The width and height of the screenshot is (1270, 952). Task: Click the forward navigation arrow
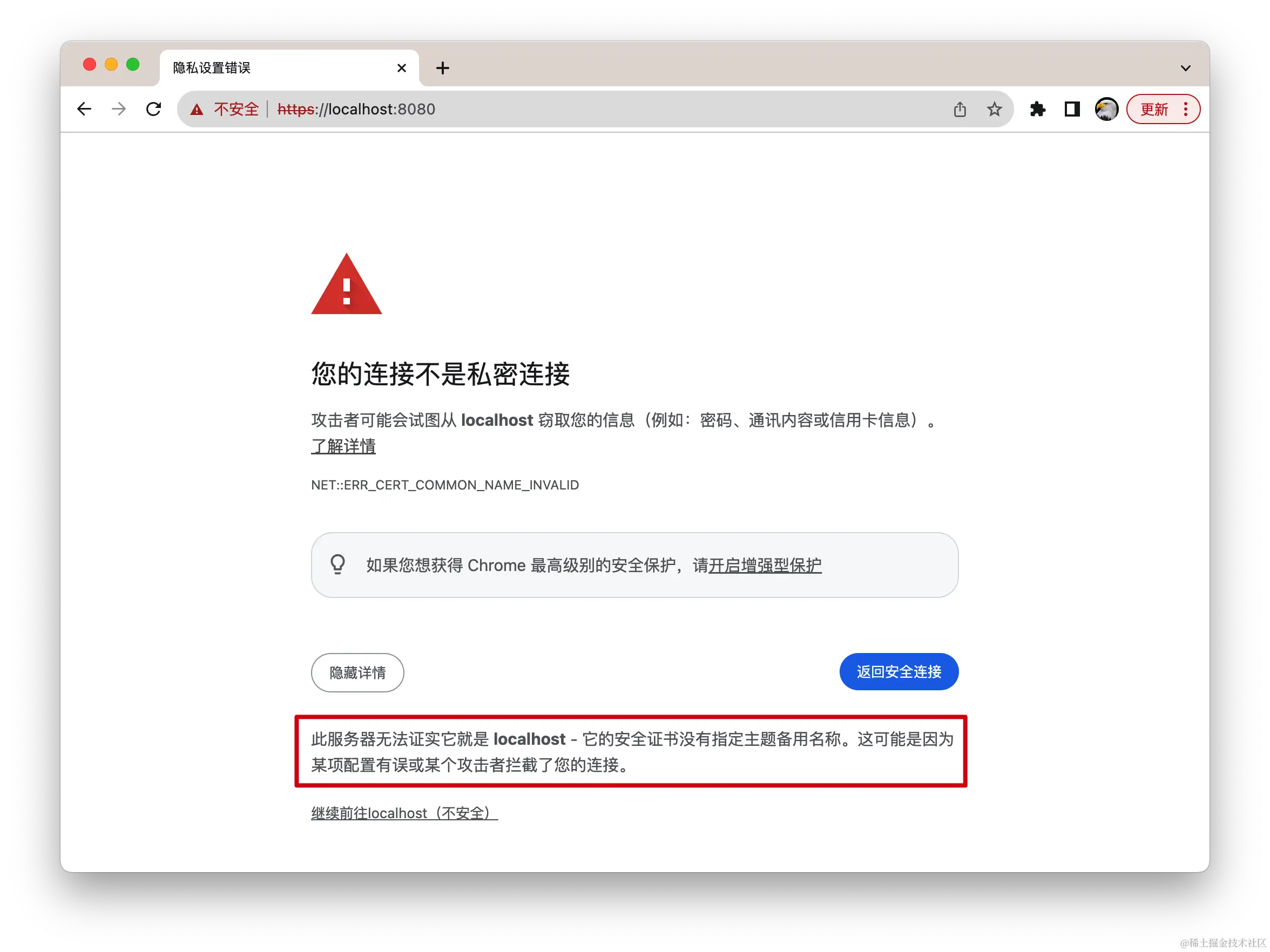(x=119, y=109)
